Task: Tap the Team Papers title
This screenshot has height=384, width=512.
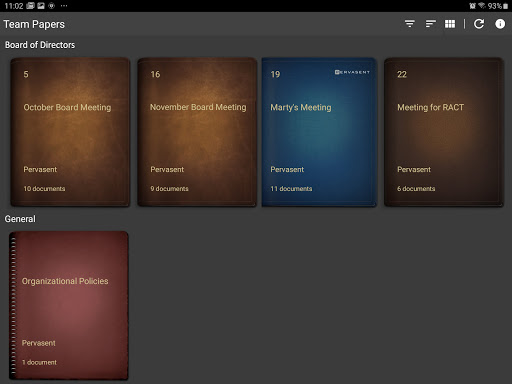Action: [x=34, y=24]
